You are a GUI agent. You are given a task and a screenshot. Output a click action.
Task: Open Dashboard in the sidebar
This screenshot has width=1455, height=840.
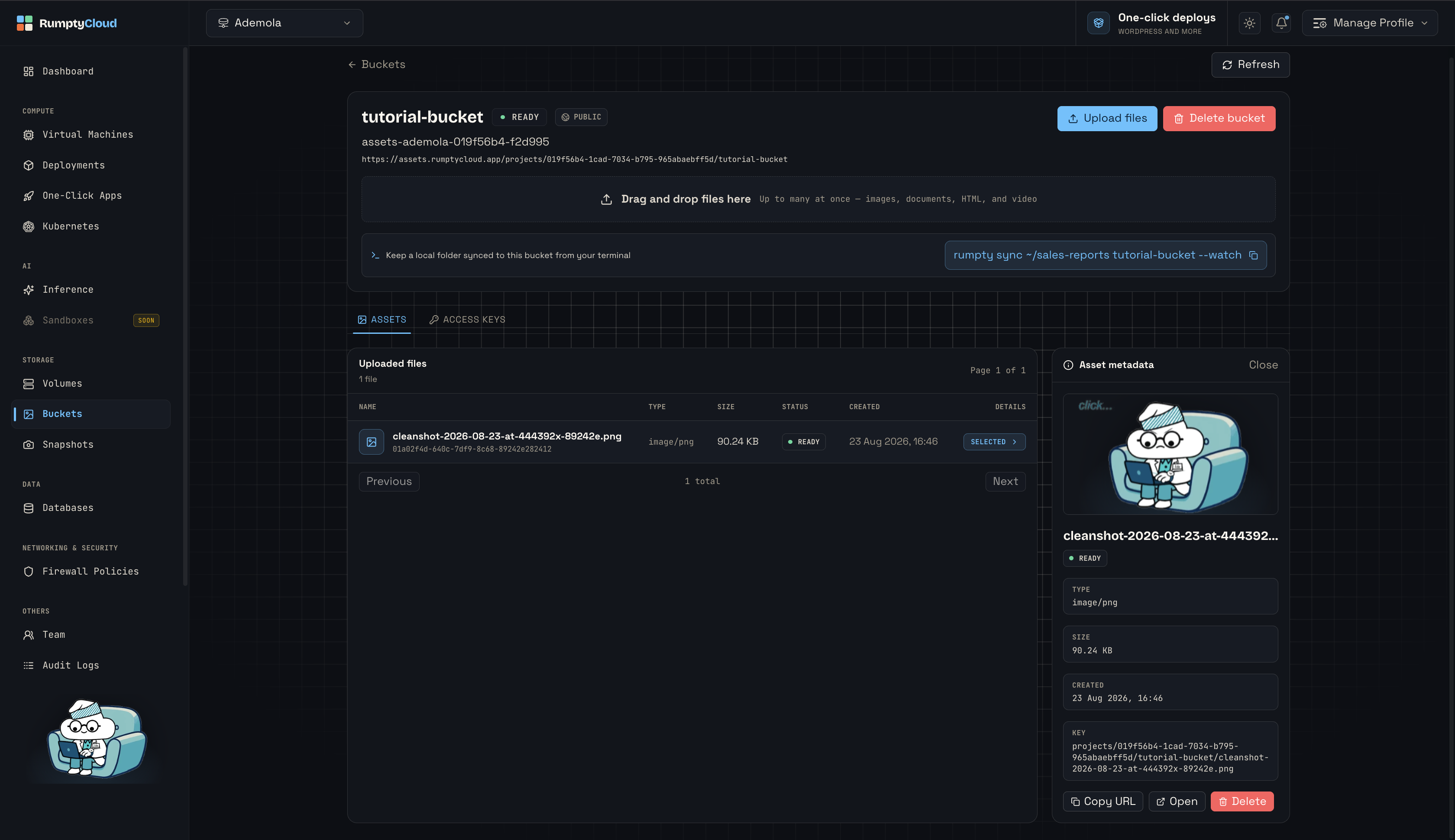point(91,71)
